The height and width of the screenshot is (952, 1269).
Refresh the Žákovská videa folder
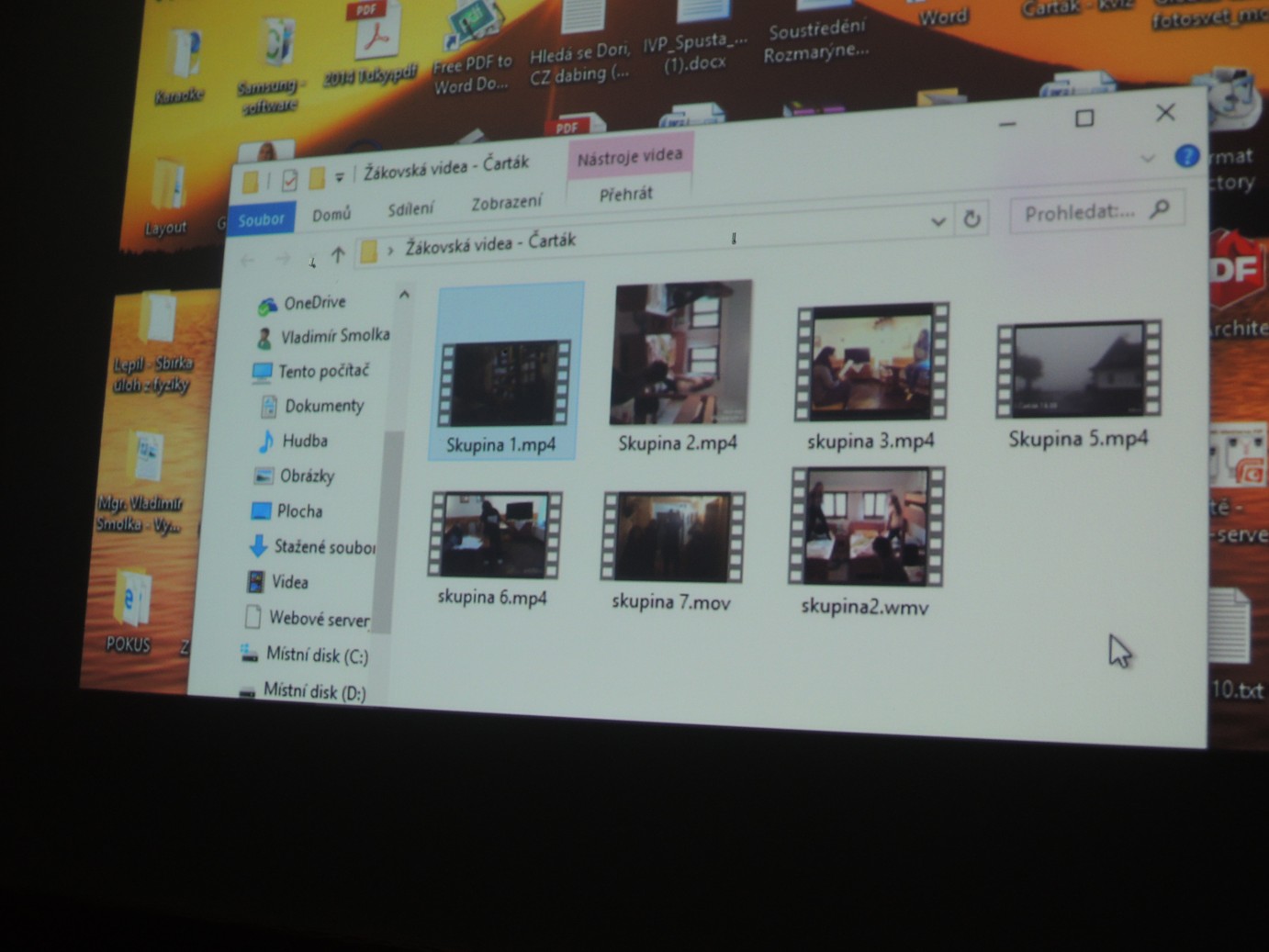click(x=971, y=218)
